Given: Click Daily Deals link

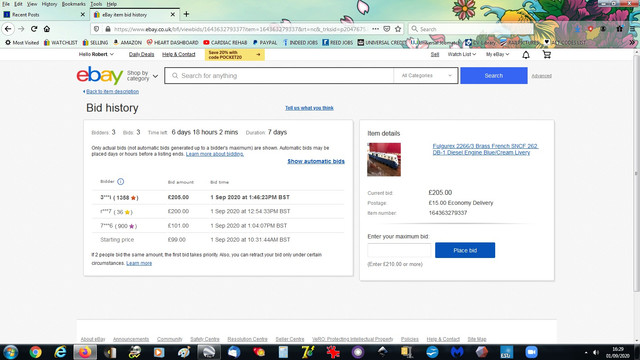Looking at the screenshot, I should pos(142,54).
